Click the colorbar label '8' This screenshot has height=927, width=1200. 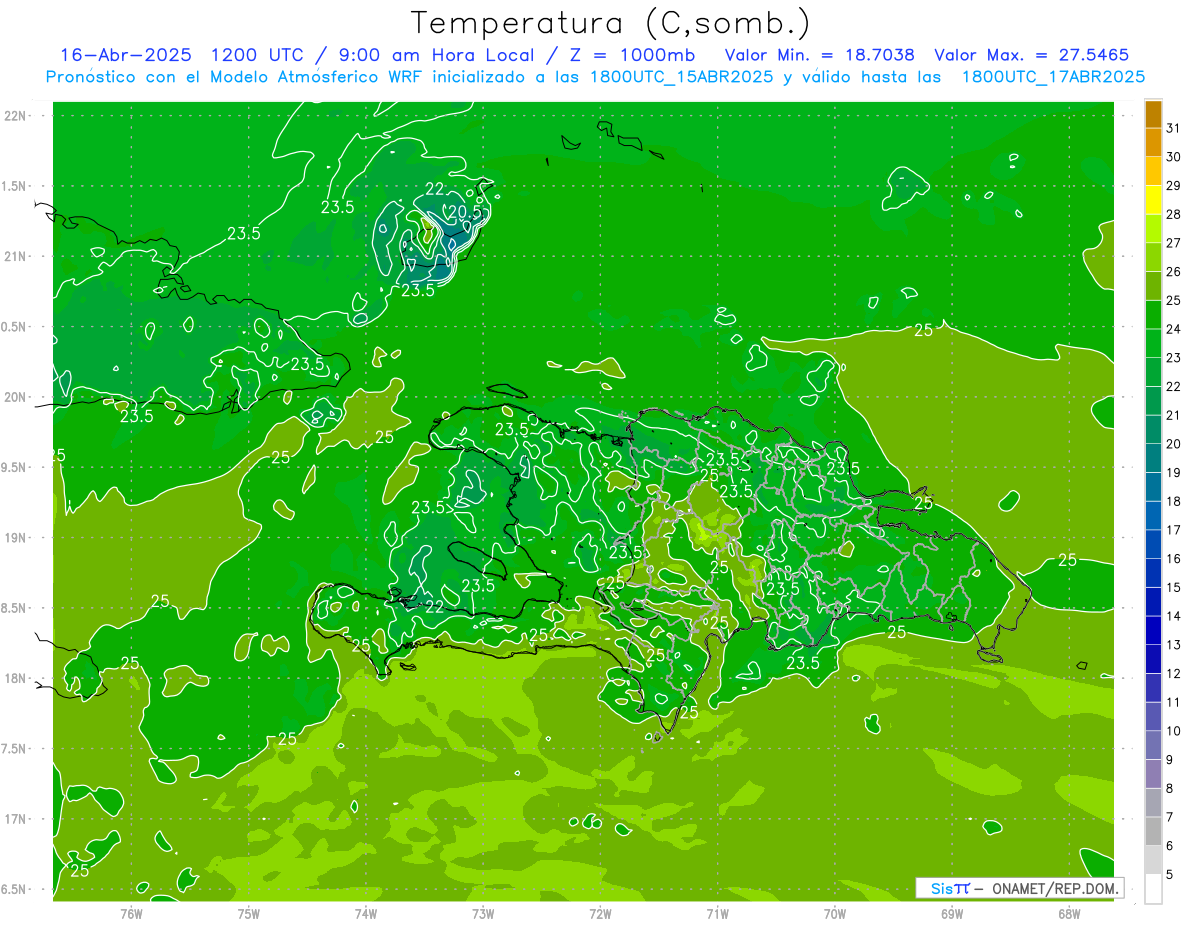point(1170,788)
